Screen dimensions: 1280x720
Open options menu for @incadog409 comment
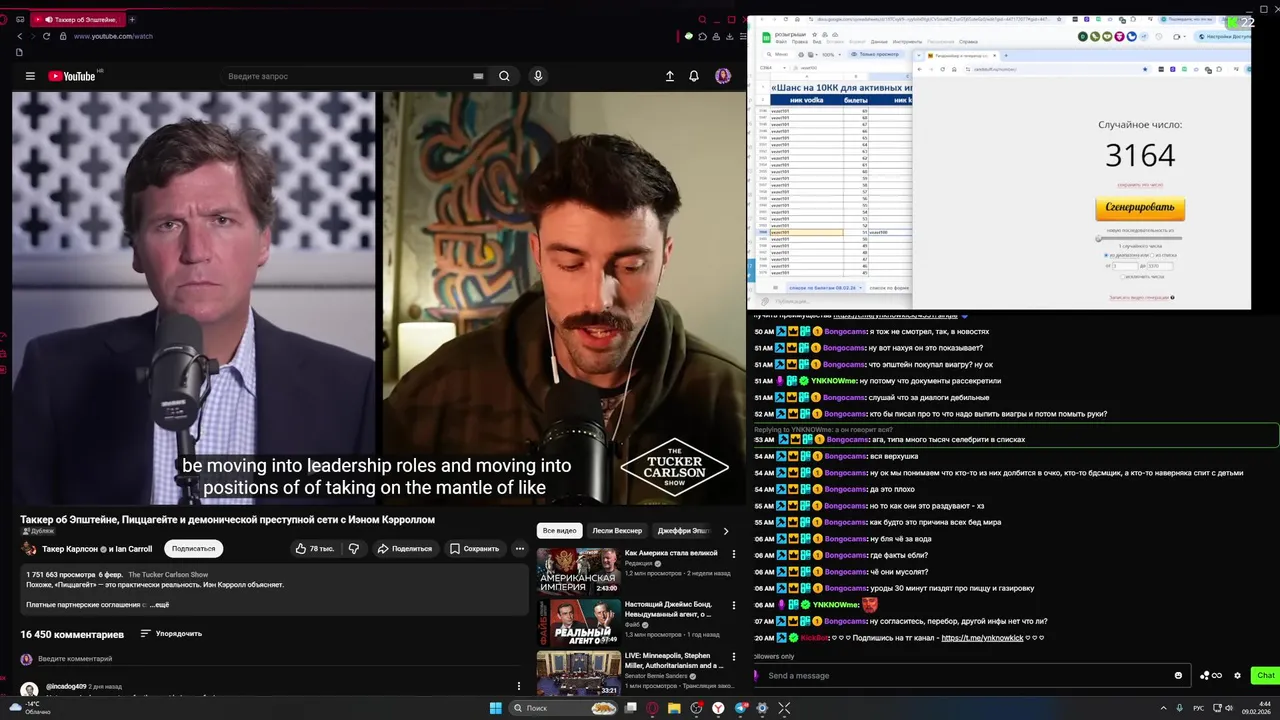coord(518,686)
